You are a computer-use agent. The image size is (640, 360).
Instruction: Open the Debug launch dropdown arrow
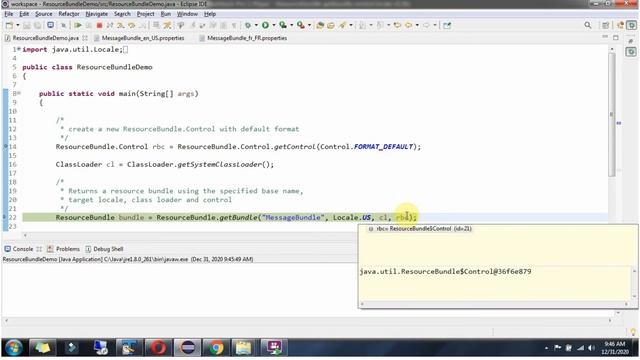coord(256,25)
